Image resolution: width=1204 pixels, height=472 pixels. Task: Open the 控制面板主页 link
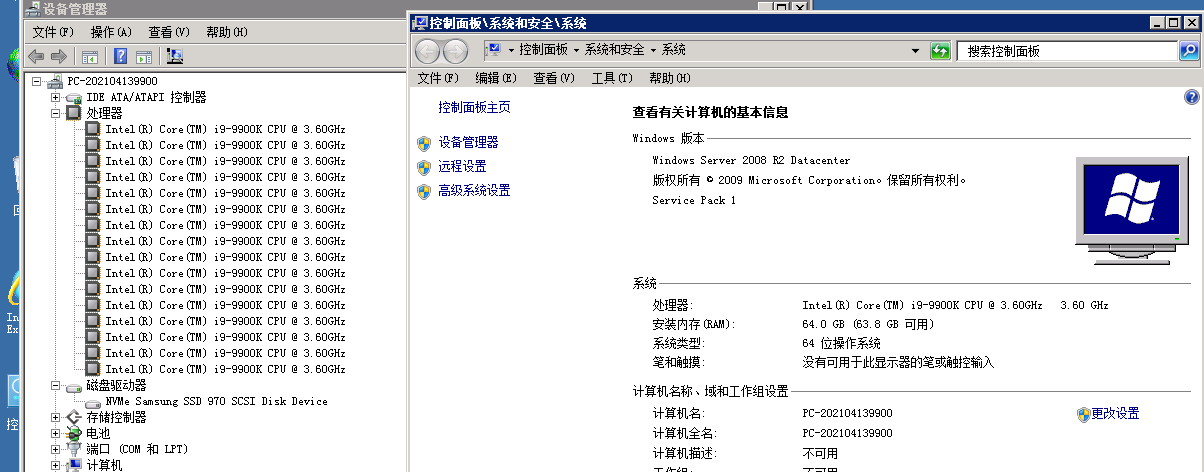tap(474, 107)
